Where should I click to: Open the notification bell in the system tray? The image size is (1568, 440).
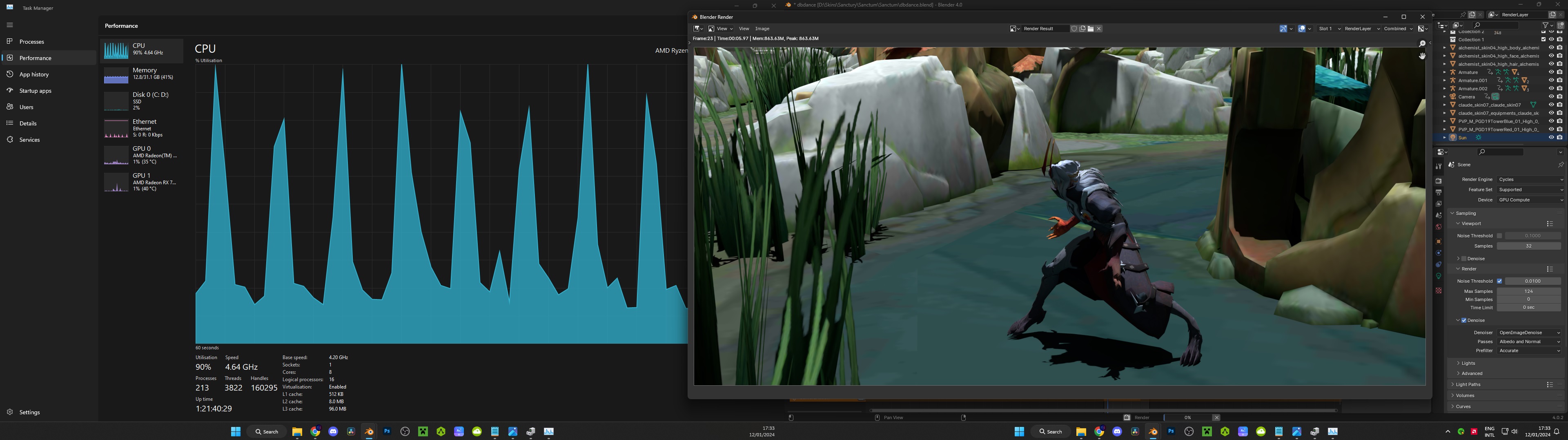[1557, 431]
